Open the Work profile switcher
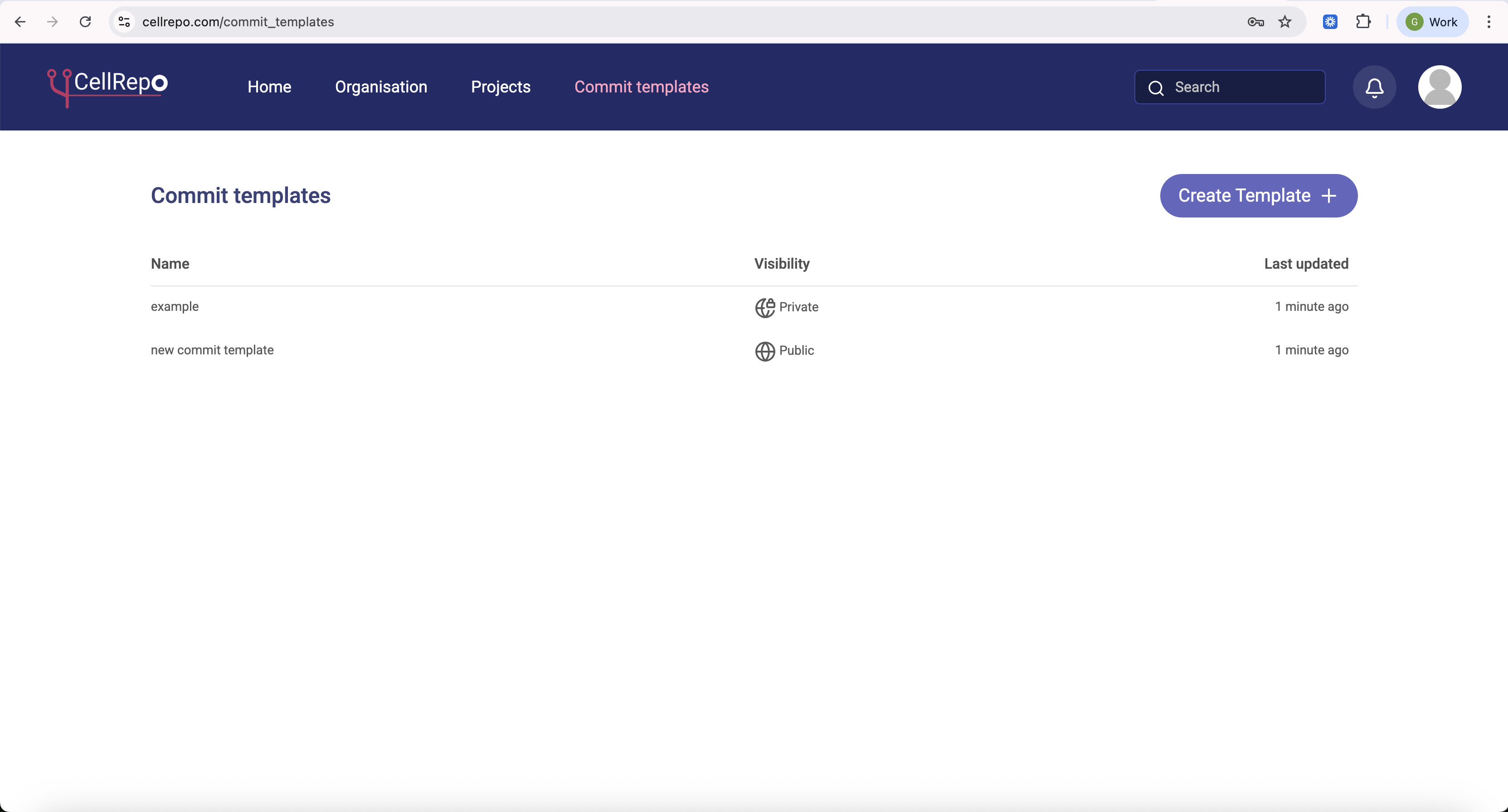Image resolution: width=1508 pixels, height=812 pixels. coord(1432,22)
